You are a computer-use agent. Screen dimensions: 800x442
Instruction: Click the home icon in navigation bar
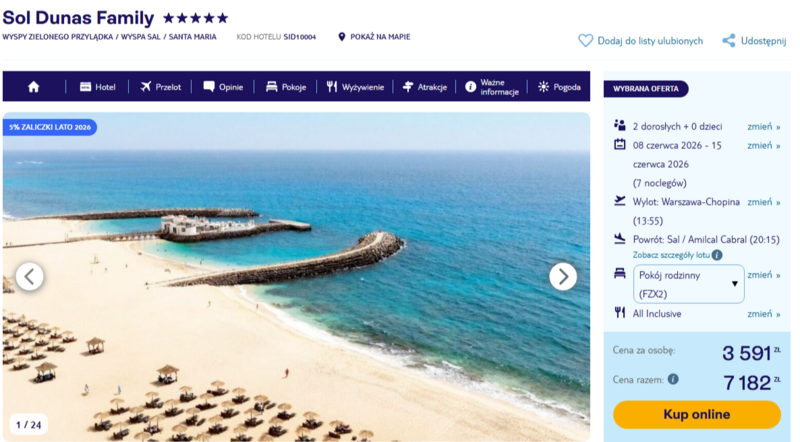pyautogui.click(x=34, y=87)
